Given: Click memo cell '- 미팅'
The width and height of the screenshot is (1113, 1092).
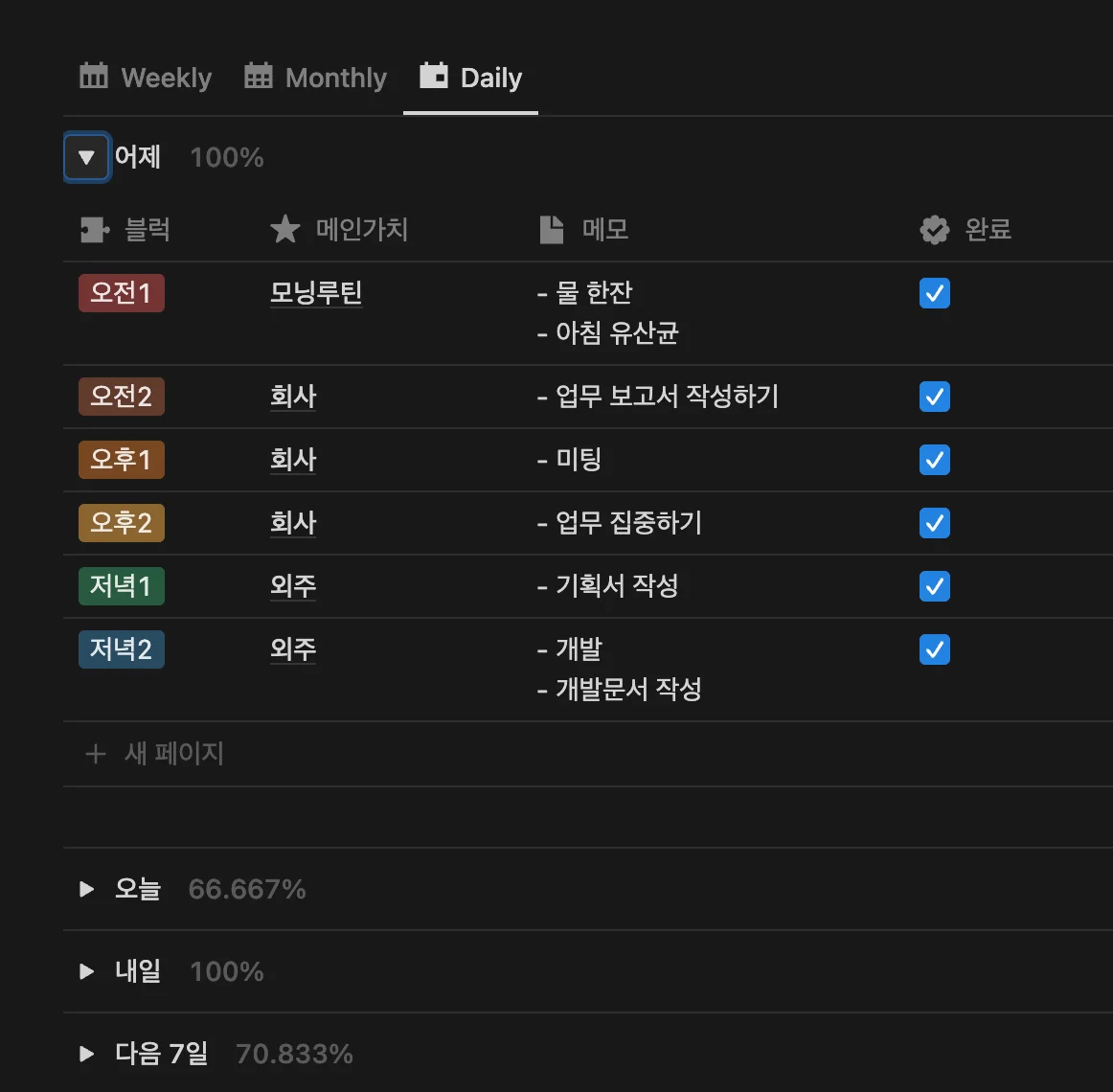Looking at the screenshot, I should click(569, 460).
